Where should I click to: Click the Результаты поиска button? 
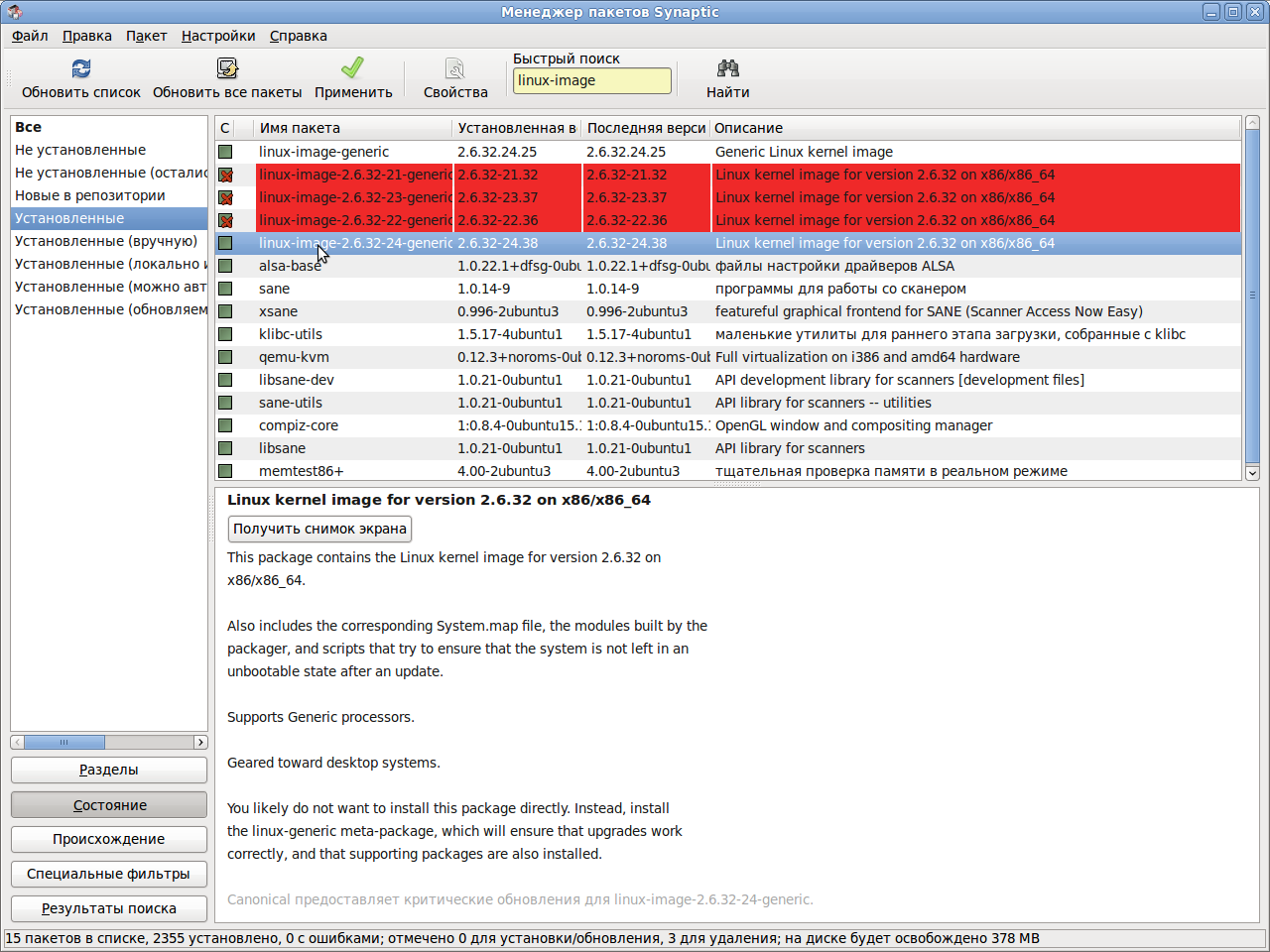(109, 908)
